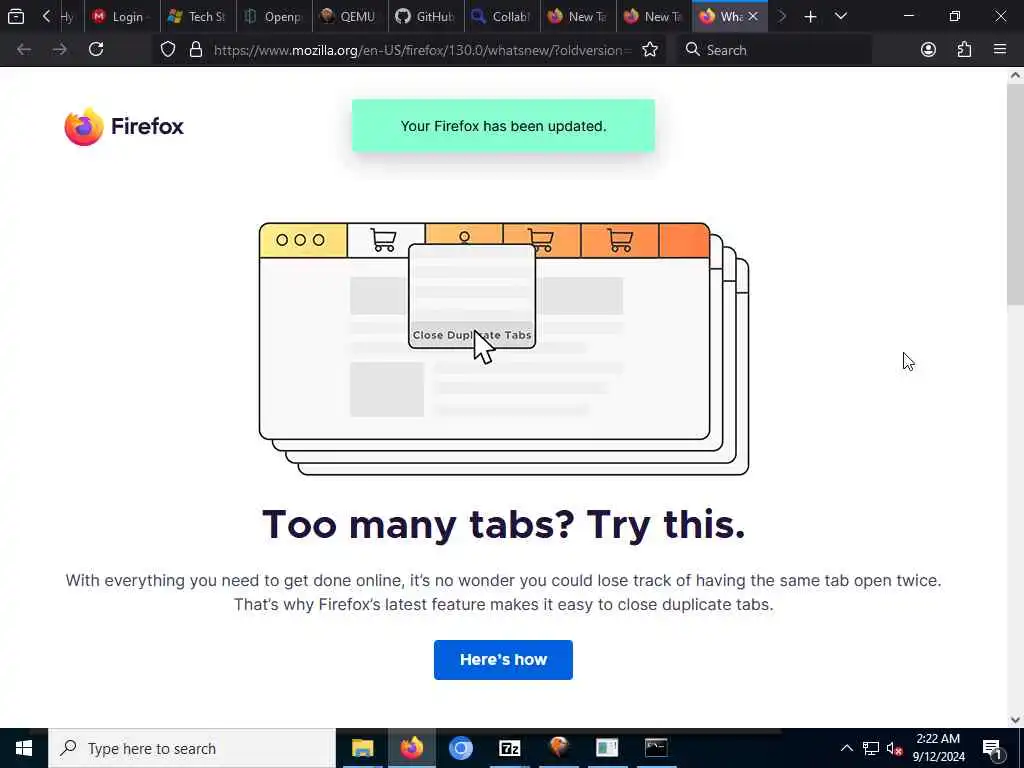
Task: Switch to the QEMU tab
Action: 349,16
